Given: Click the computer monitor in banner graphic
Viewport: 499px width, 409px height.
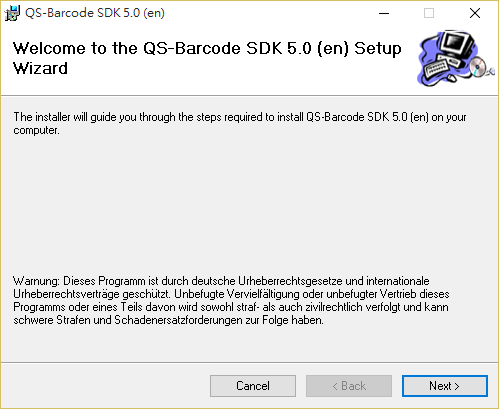Looking at the screenshot, I should click(456, 45).
